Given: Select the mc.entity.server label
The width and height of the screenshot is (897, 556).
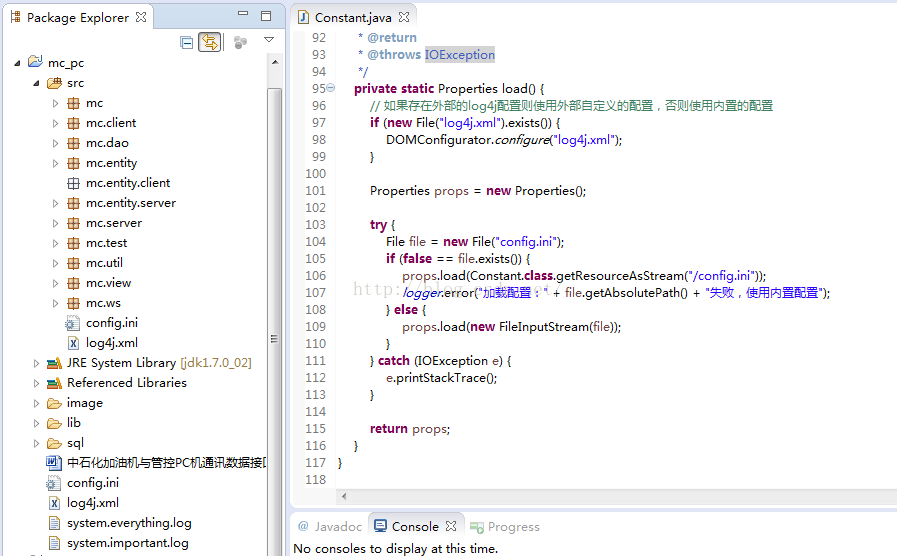Looking at the screenshot, I should click(x=131, y=203).
